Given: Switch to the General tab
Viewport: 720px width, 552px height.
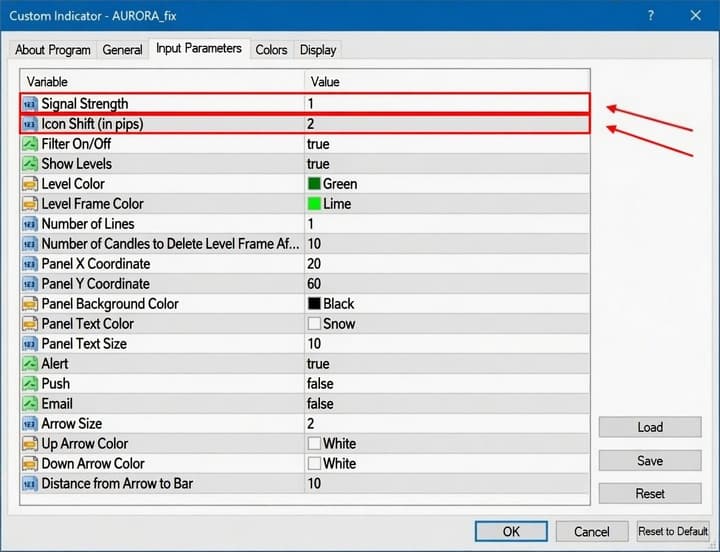Looking at the screenshot, I should (122, 50).
